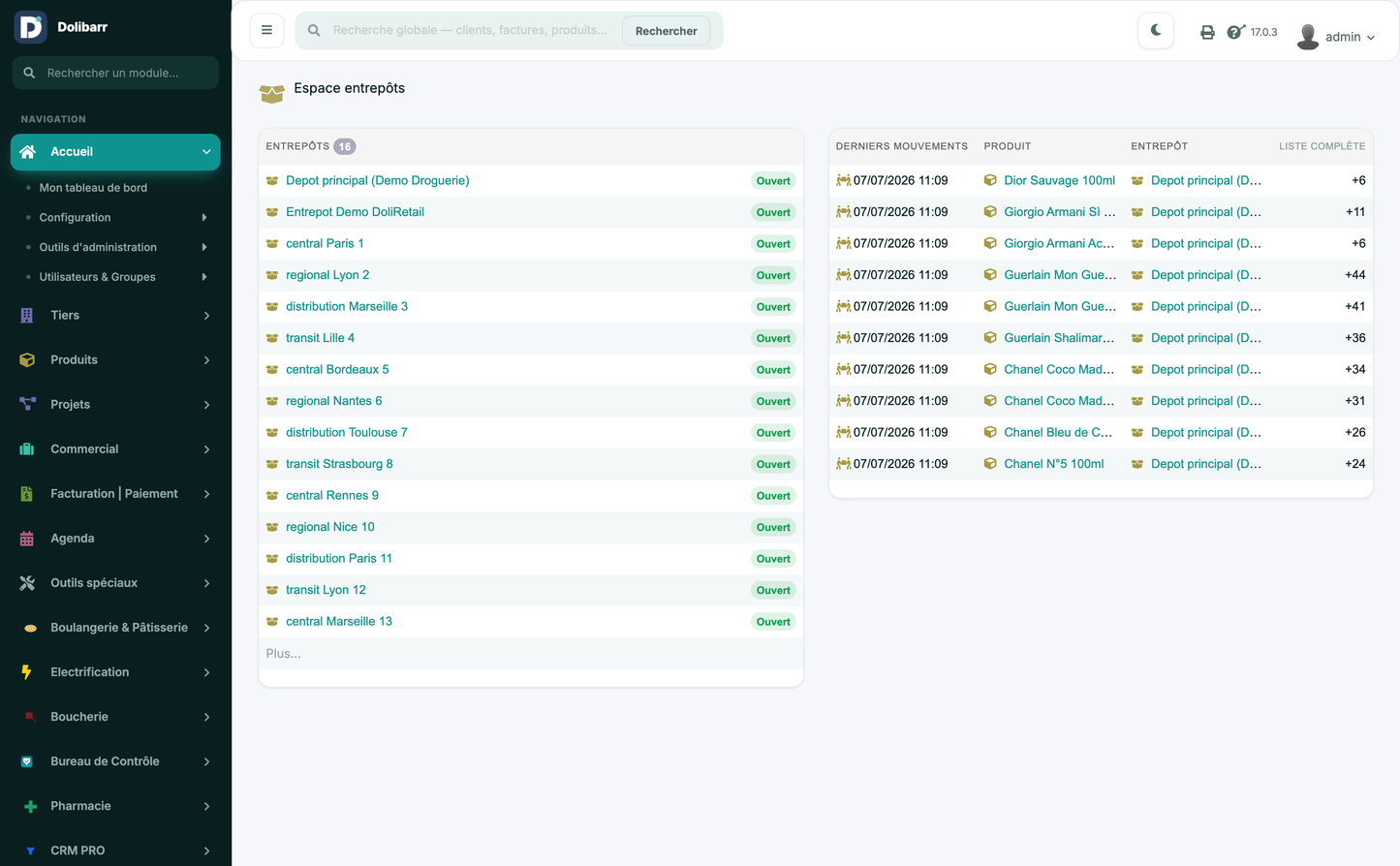Click the Plus... link under warehouses
The height and width of the screenshot is (866, 1400).
coord(284,654)
